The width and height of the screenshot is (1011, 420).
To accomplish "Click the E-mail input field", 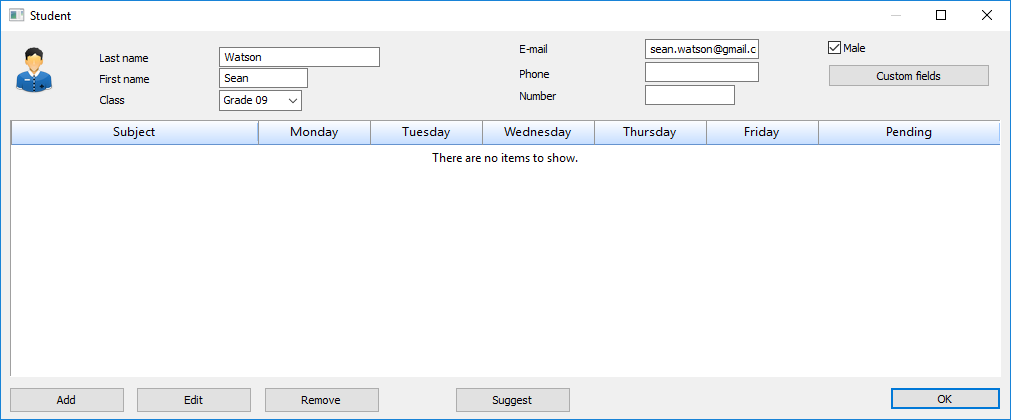I will pyautogui.click(x=702, y=49).
